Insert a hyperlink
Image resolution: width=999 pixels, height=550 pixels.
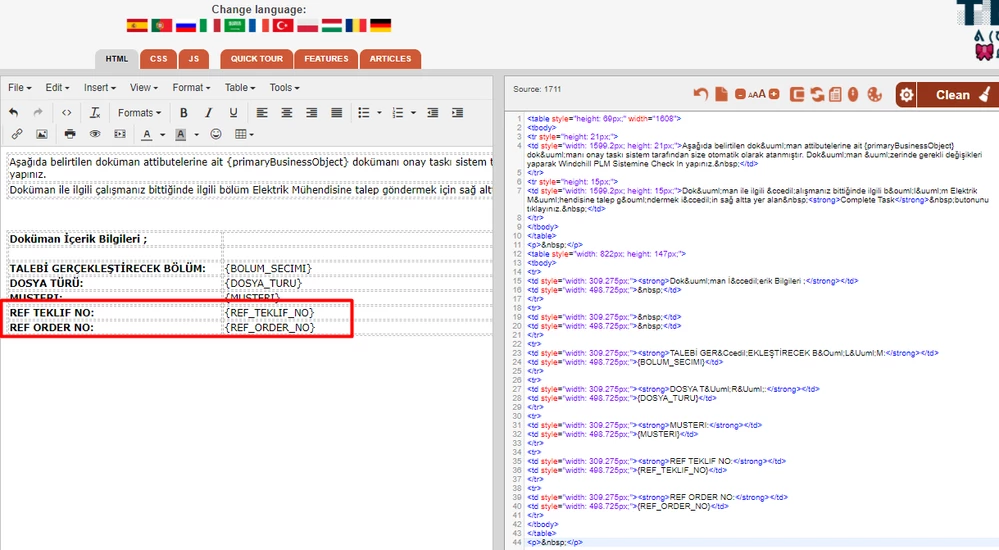pos(17,134)
